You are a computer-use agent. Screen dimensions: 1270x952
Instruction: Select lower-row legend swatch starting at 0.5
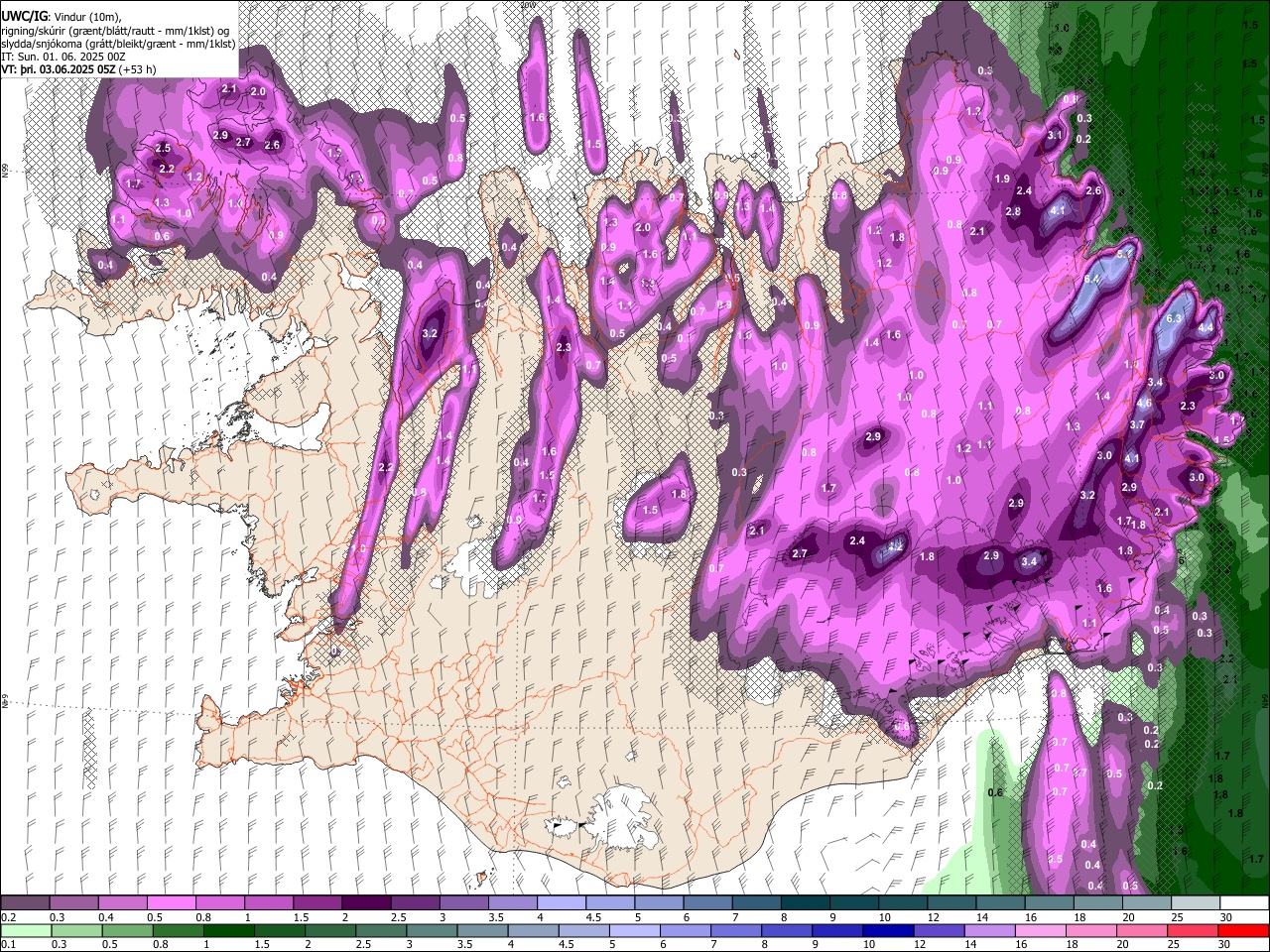click(x=128, y=931)
